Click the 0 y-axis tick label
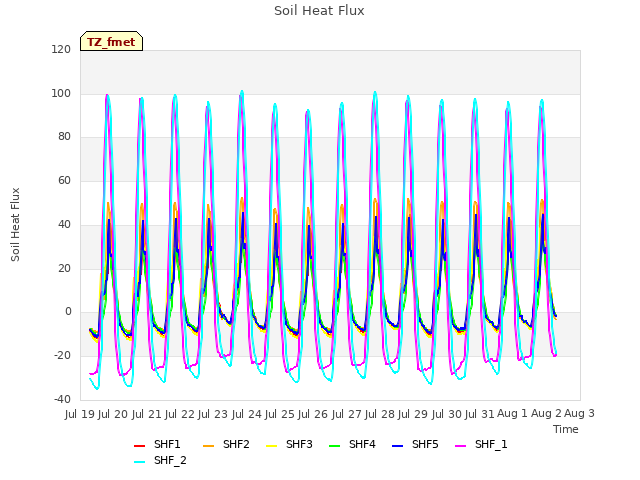Viewport: 640px width, 480px height. coord(68,312)
